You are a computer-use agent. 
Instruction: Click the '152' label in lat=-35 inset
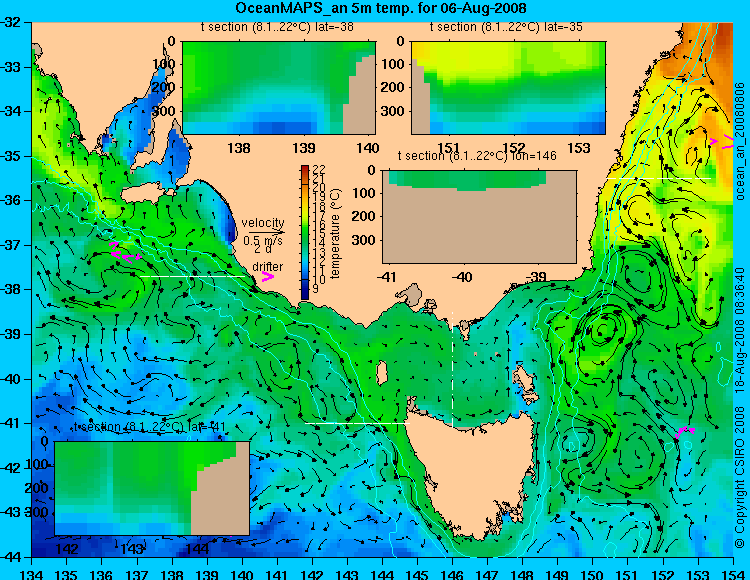coord(514,148)
